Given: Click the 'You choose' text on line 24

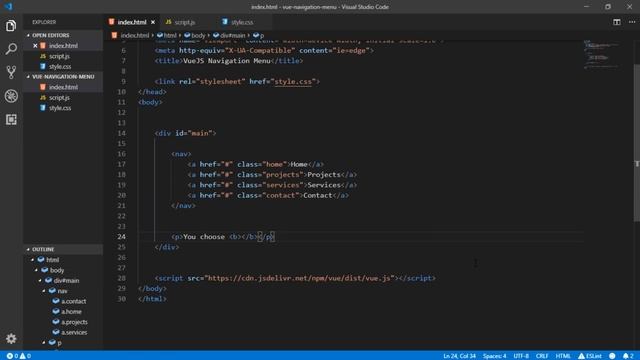Looking at the screenshot, I should pyautogui.click(x=204, y=237).
